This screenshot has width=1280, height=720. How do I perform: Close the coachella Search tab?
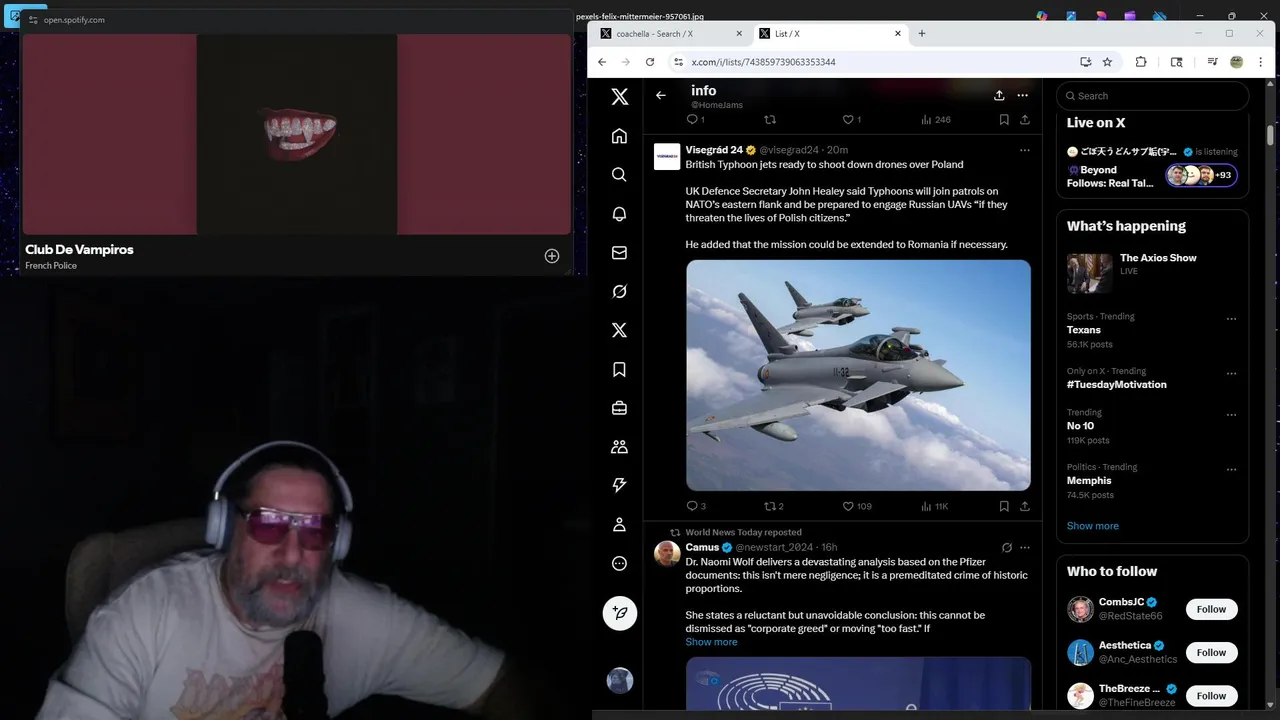click(x=739, y=33)
